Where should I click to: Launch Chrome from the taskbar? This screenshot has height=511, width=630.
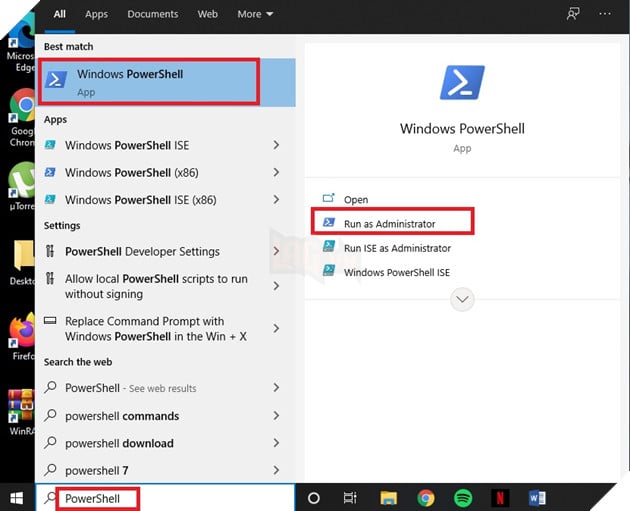tap(426, 498)
